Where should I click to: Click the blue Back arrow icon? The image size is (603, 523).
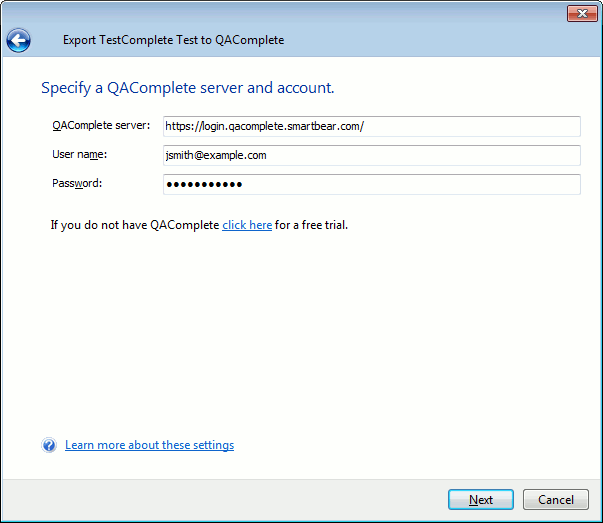pyautogui.click(x=19, y=40)
